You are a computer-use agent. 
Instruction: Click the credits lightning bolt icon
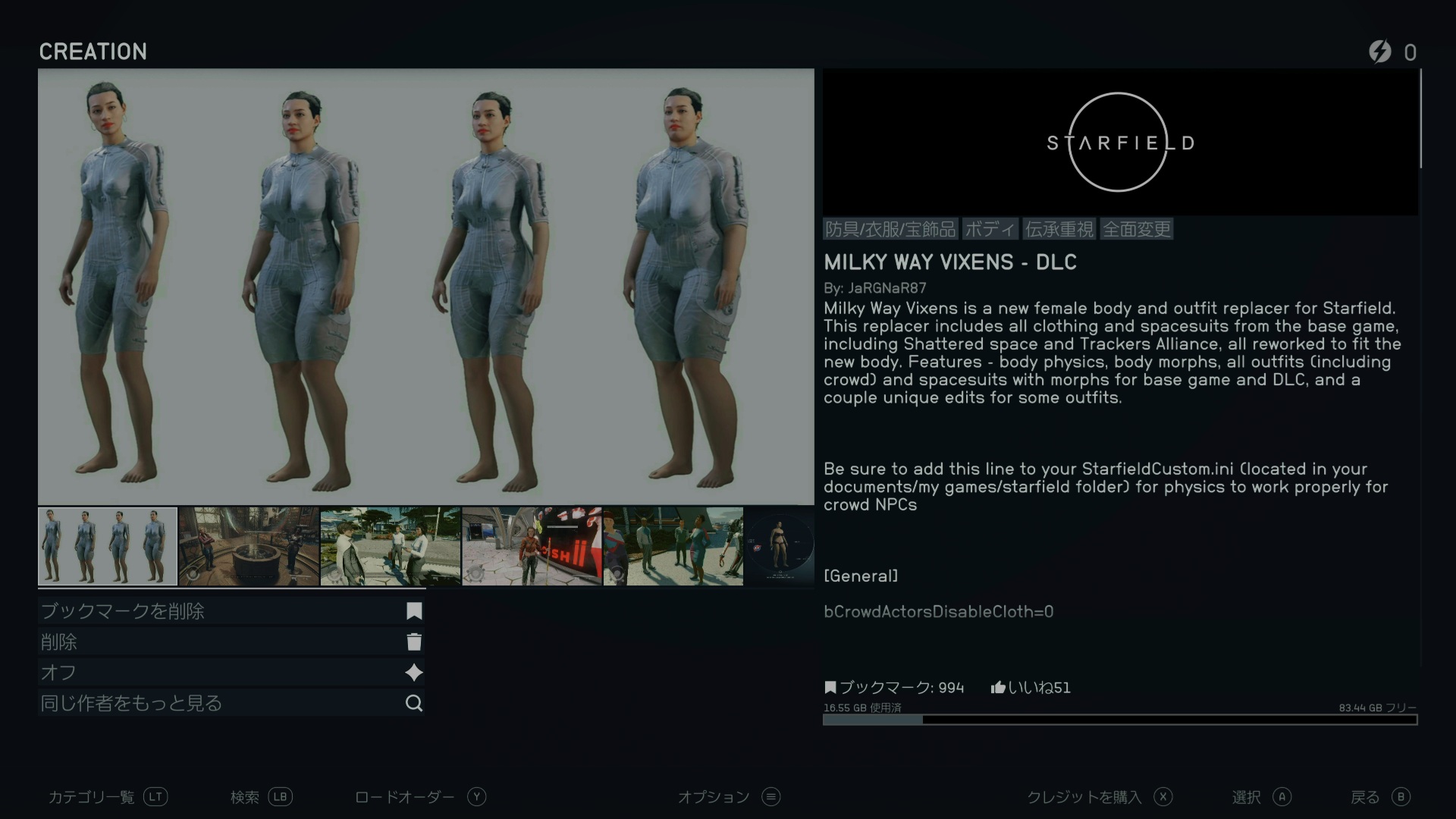click(x=1379, y=52)
